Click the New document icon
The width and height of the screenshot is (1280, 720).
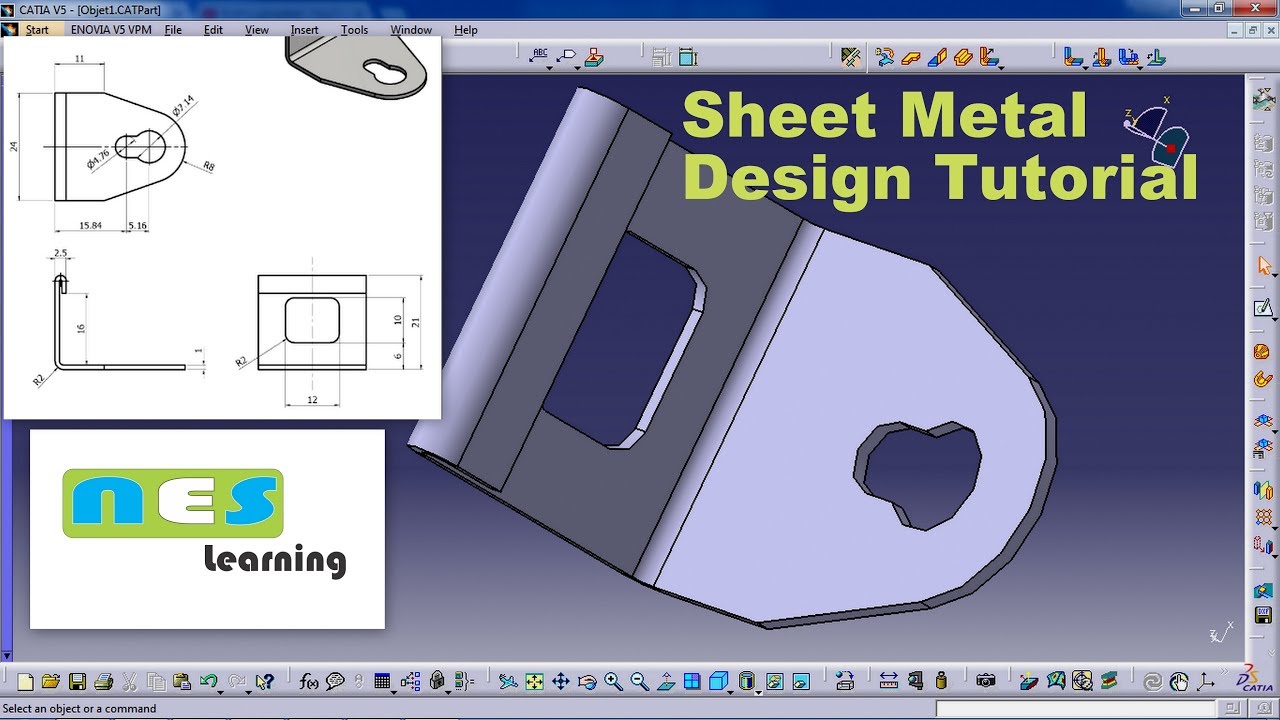[x=25, y=682]
